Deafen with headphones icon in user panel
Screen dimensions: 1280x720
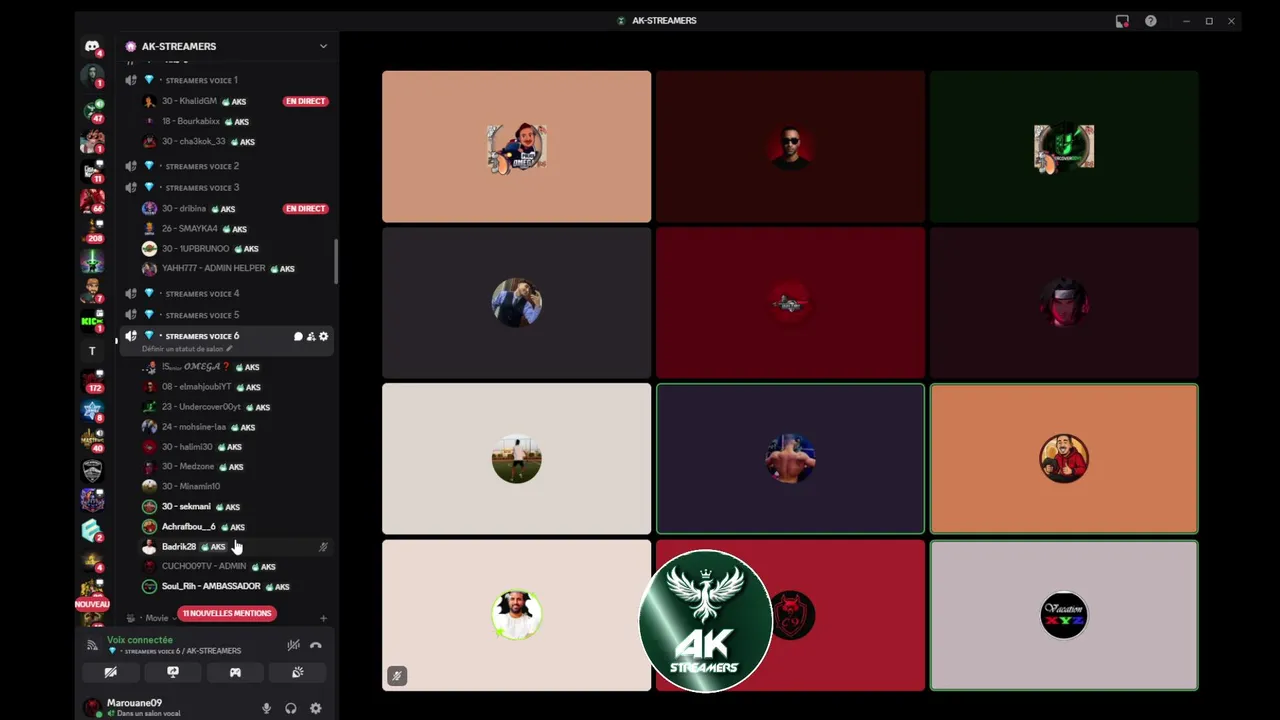291,708
